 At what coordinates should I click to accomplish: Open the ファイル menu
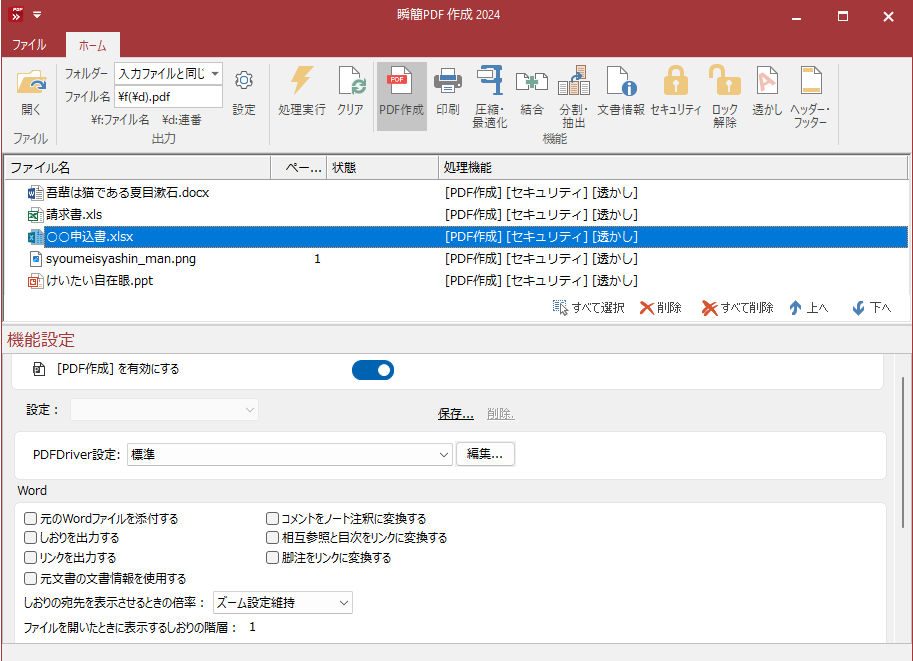tap(29, 45)
